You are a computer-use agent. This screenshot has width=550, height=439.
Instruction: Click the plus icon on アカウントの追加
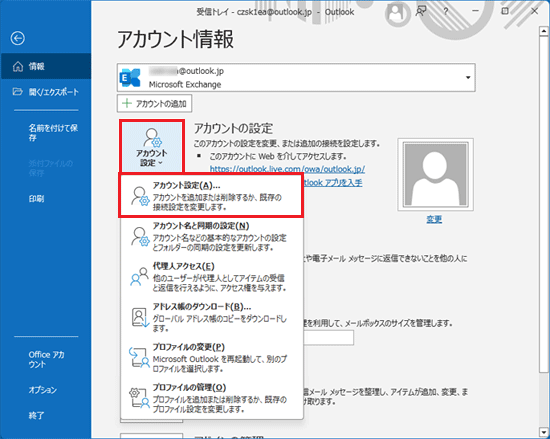127,103
